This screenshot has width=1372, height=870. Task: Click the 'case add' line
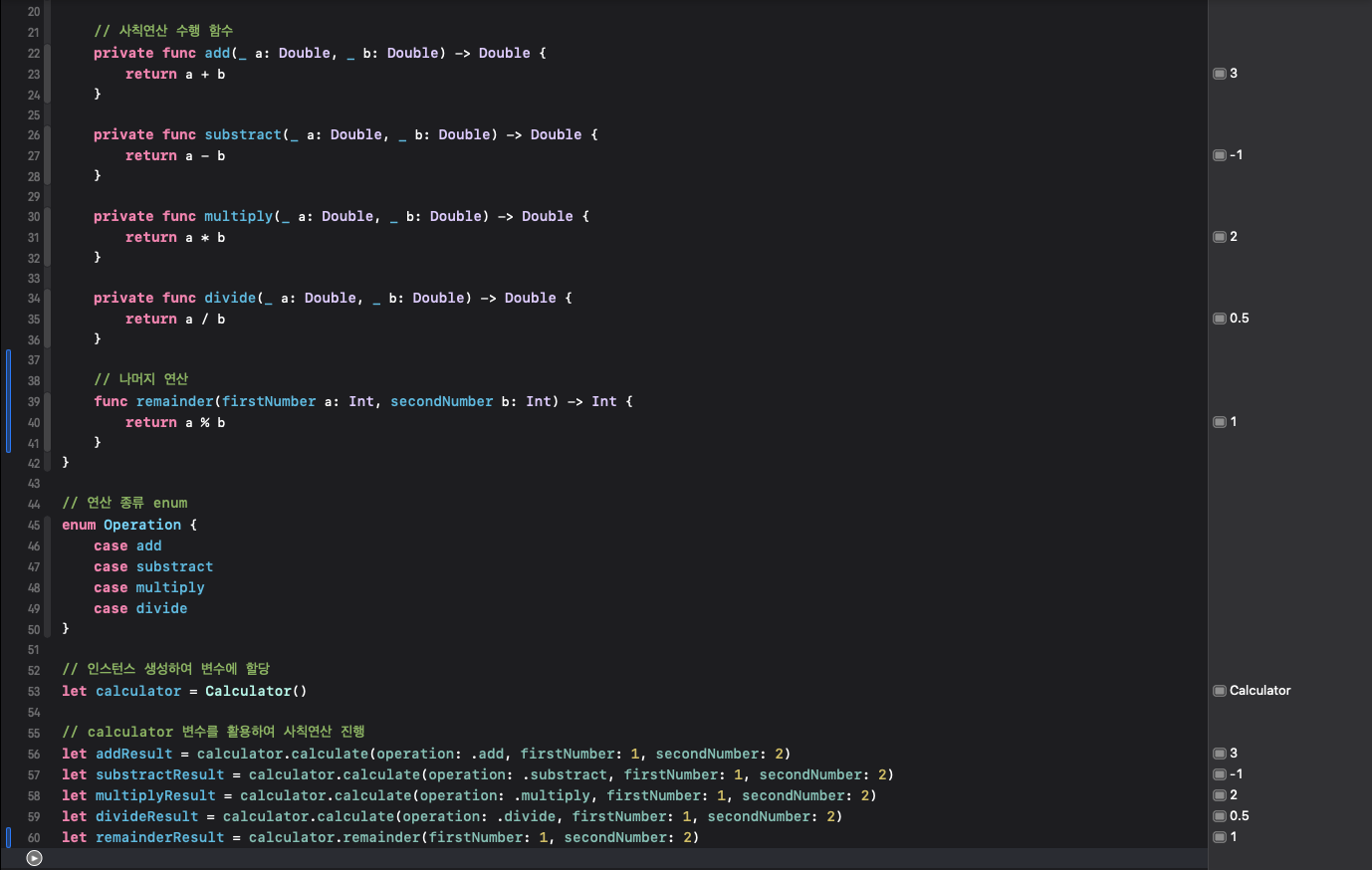pos(127,545)
